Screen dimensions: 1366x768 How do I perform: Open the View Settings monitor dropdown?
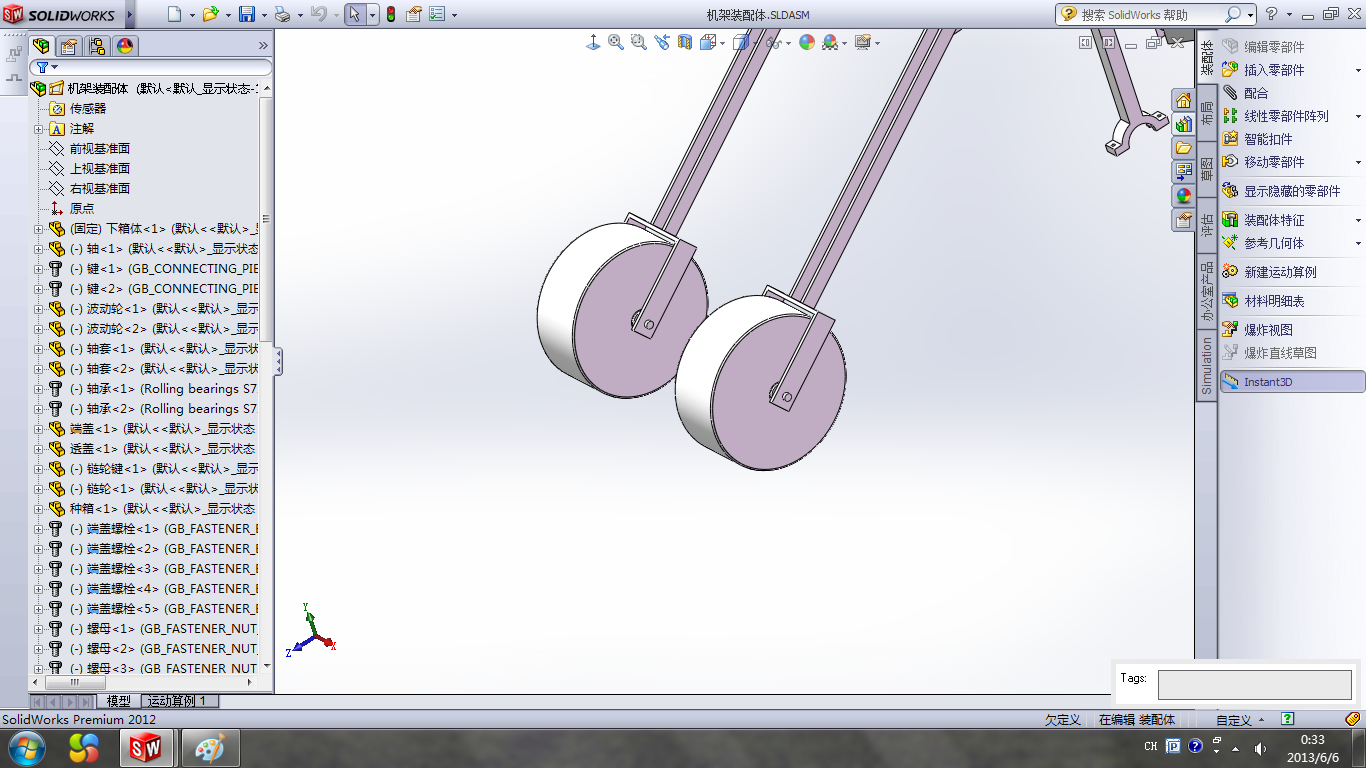pyautogui.click(x=865, y=42)
